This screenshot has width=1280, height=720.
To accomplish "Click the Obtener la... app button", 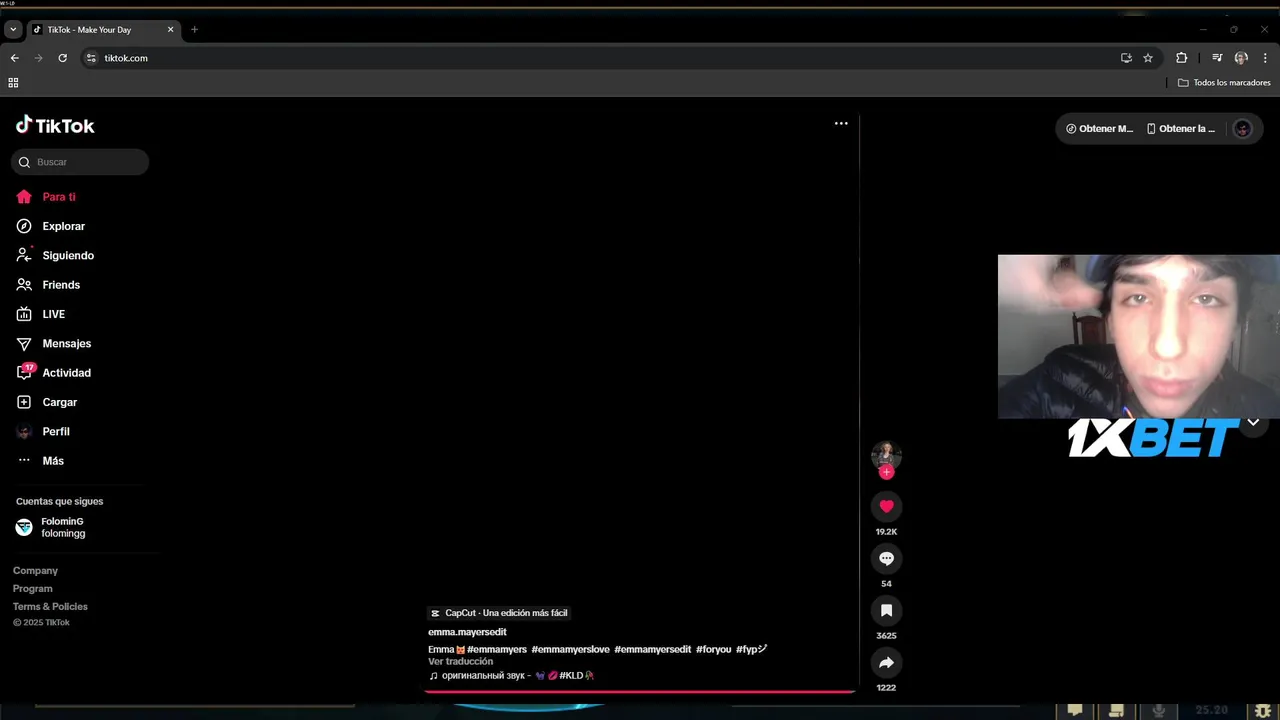I will point(1181,129).
